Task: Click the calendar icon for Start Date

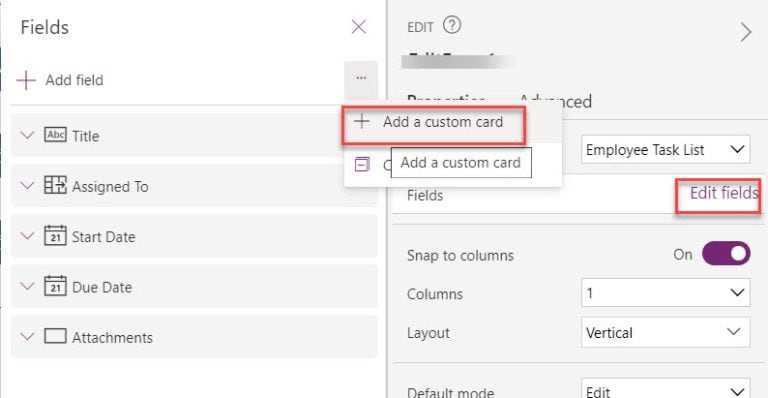Action: [55, 235]
